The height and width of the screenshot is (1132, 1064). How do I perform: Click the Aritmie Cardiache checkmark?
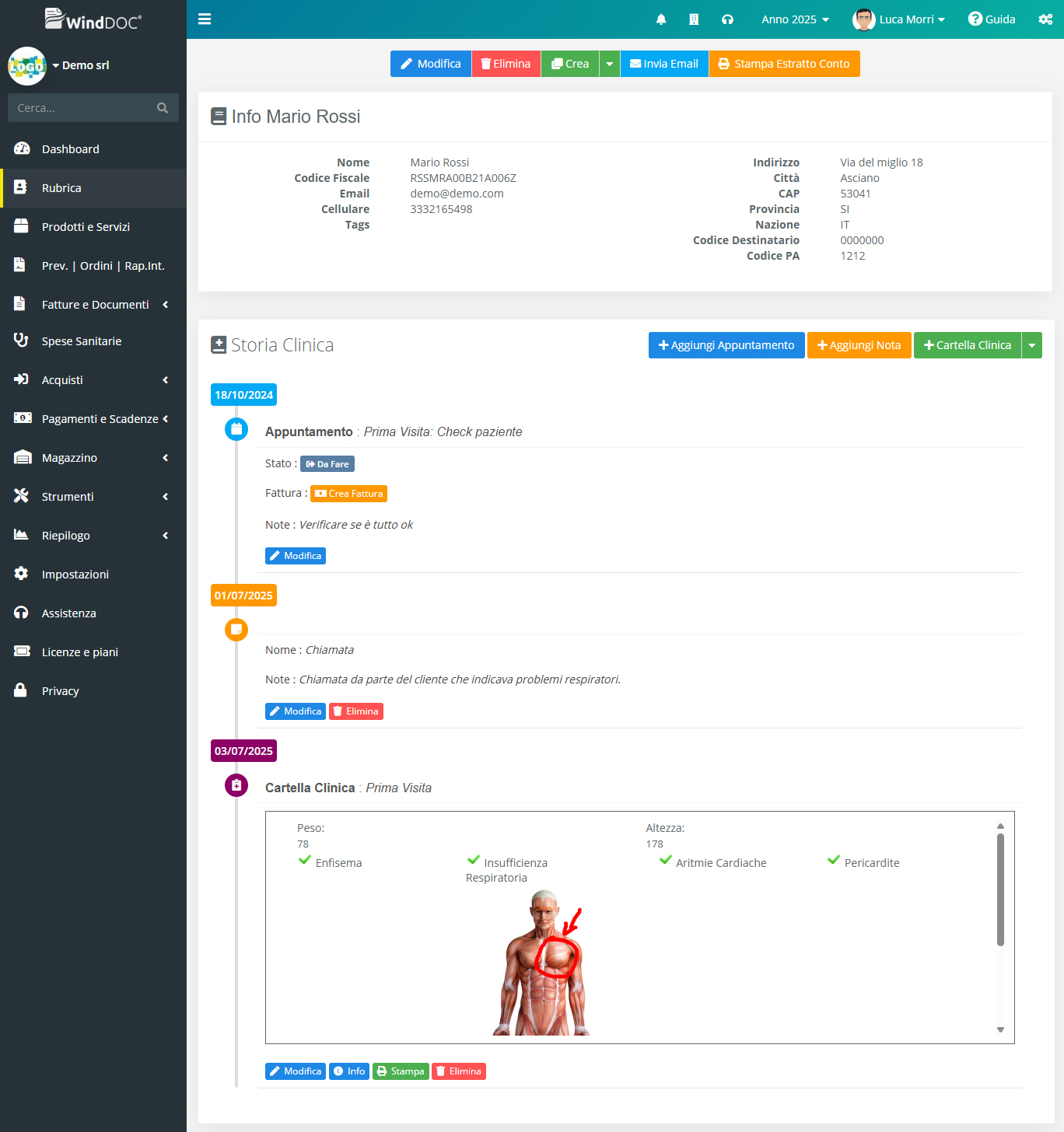point(665,860)
